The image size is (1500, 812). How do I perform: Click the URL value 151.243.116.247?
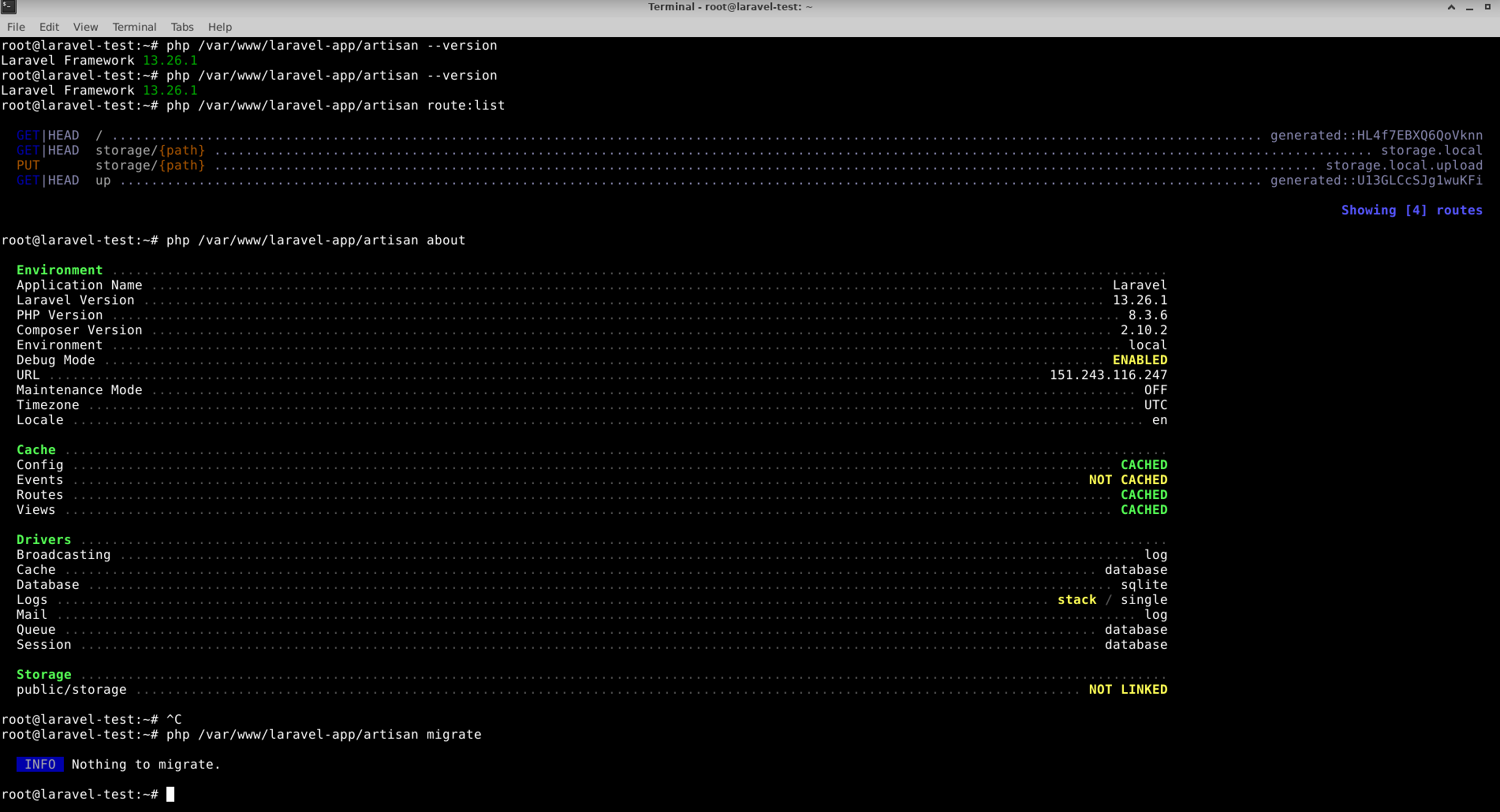(x=1108, y=375)
